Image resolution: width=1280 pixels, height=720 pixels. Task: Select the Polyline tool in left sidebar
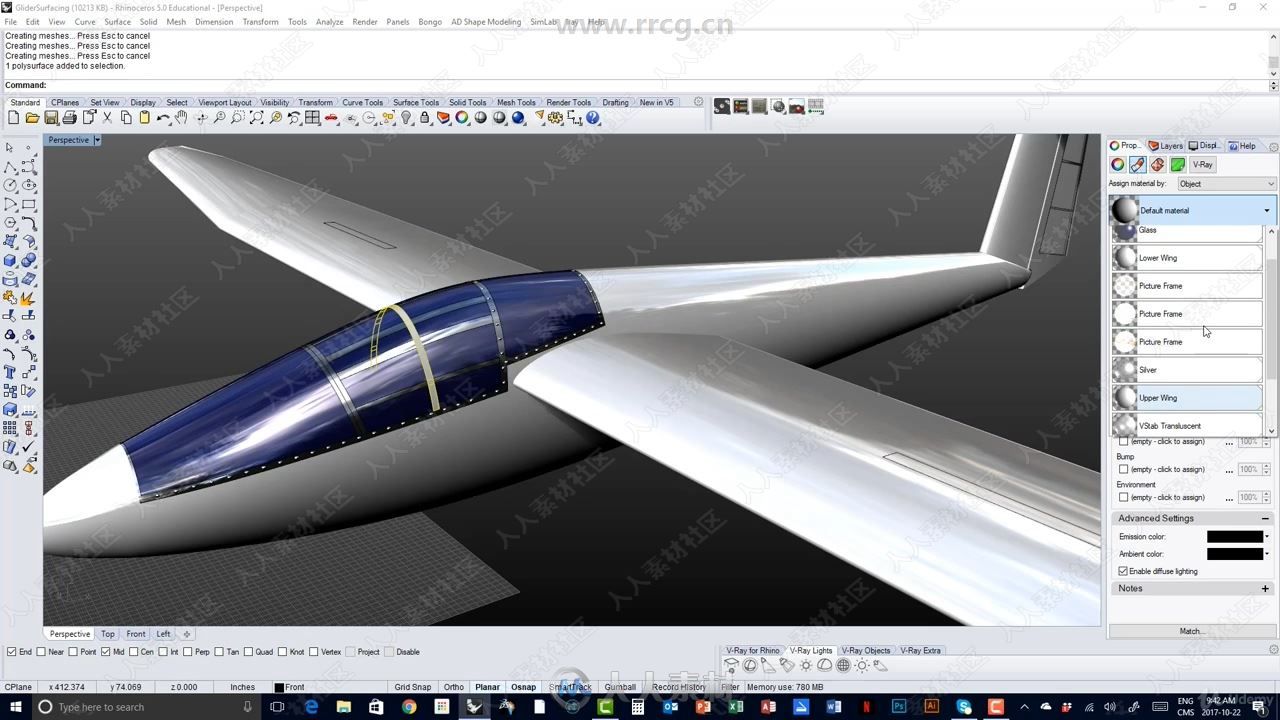[10, 166]
